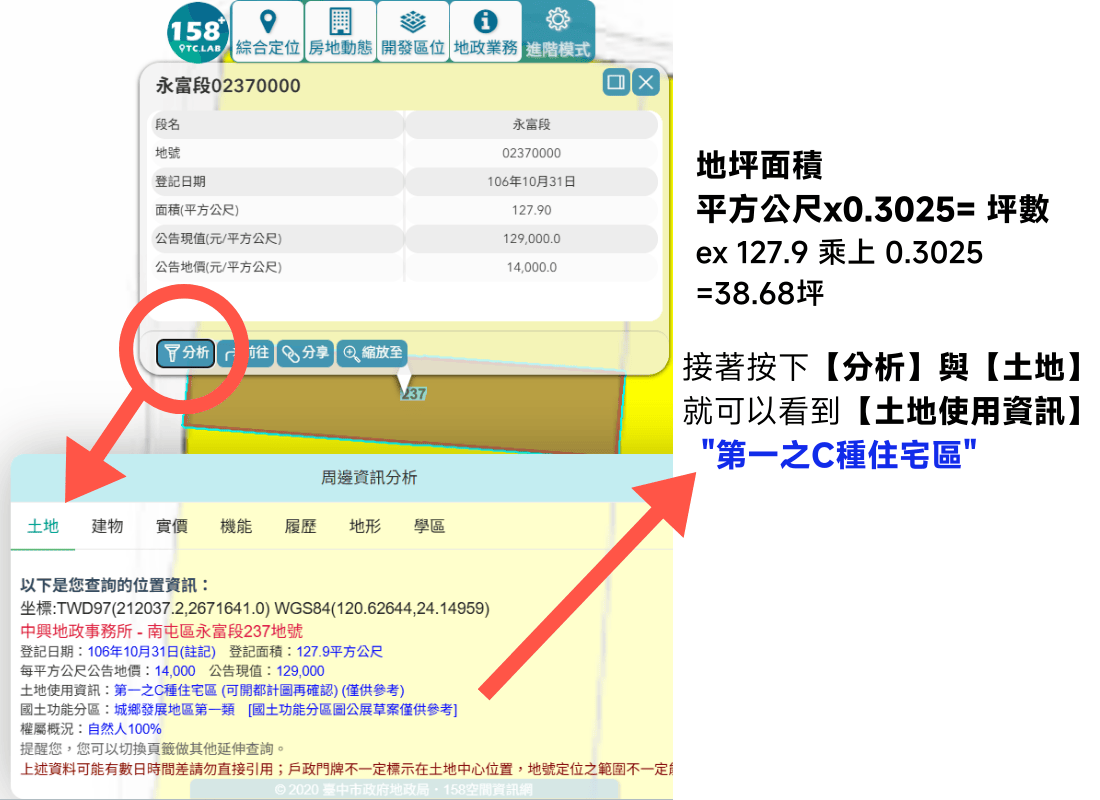The height and width of the screenshot is (800, 1100).
Task: Click the 前往 navigate button
Action: click(x=244, y=354)
